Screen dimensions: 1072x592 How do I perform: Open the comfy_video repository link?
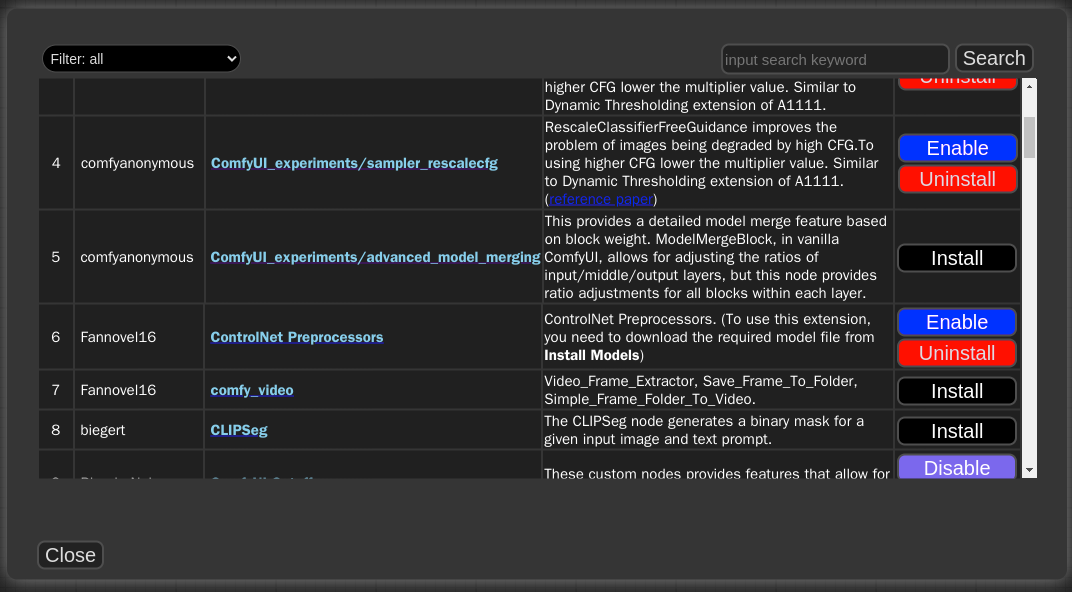click(251, 390)
